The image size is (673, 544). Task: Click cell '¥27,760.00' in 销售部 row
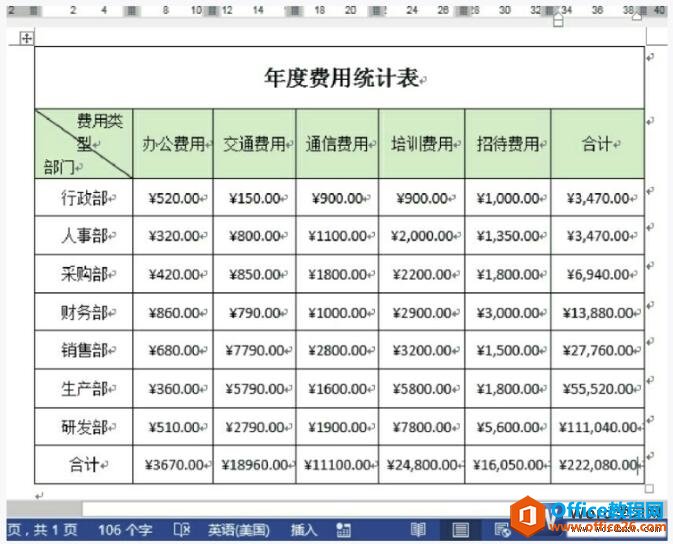tap(598, 350)
